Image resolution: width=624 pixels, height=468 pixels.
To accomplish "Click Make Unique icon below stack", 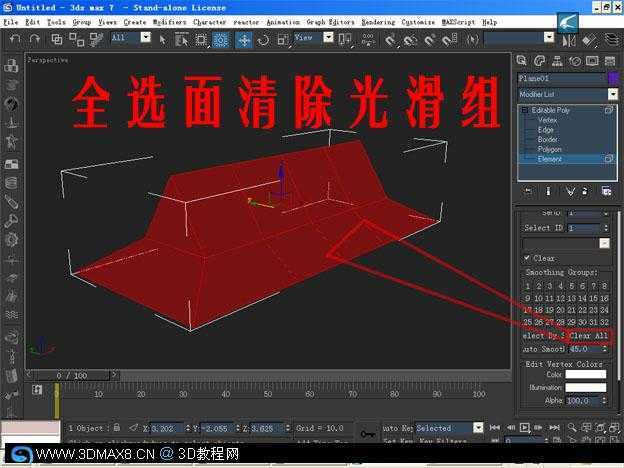I will click(570, 191).
